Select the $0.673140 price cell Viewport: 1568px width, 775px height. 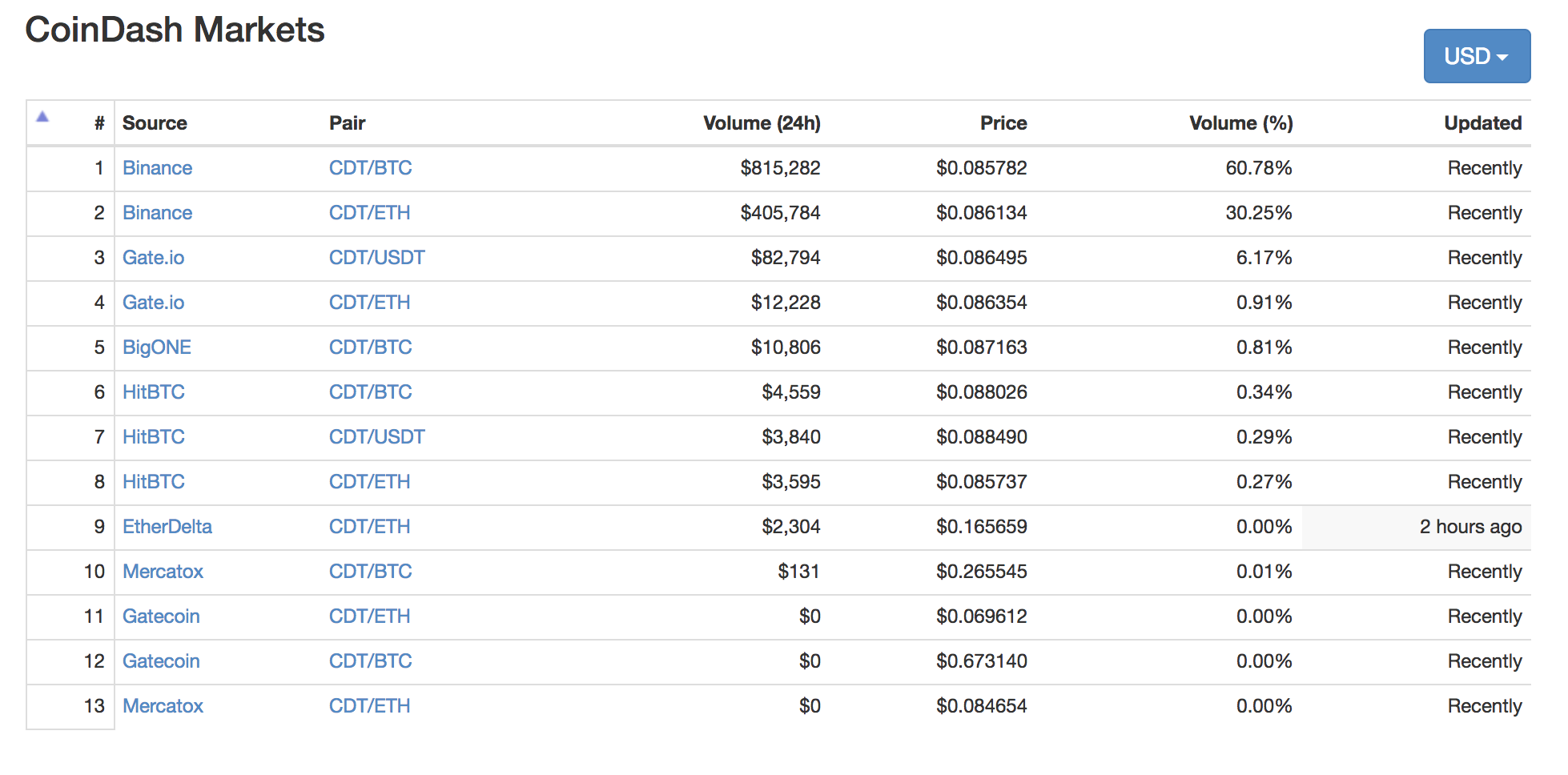[982, 661]
